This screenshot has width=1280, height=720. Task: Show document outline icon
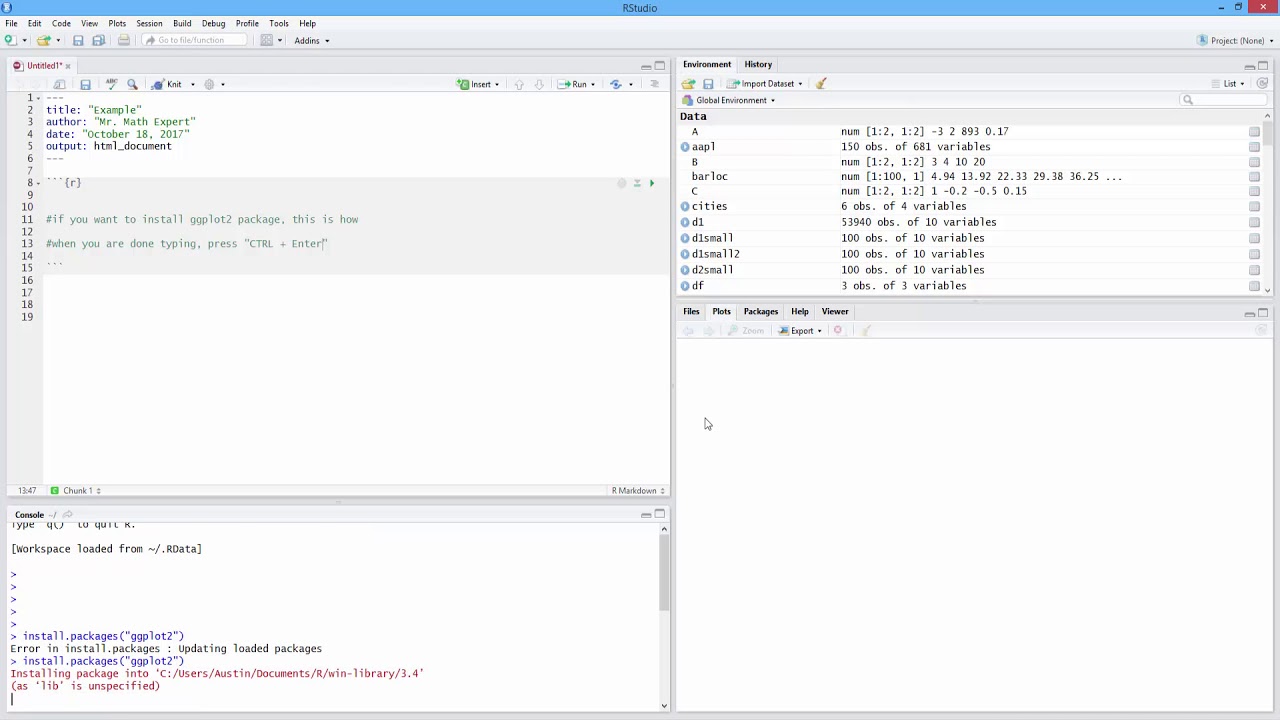click(654, 84)
